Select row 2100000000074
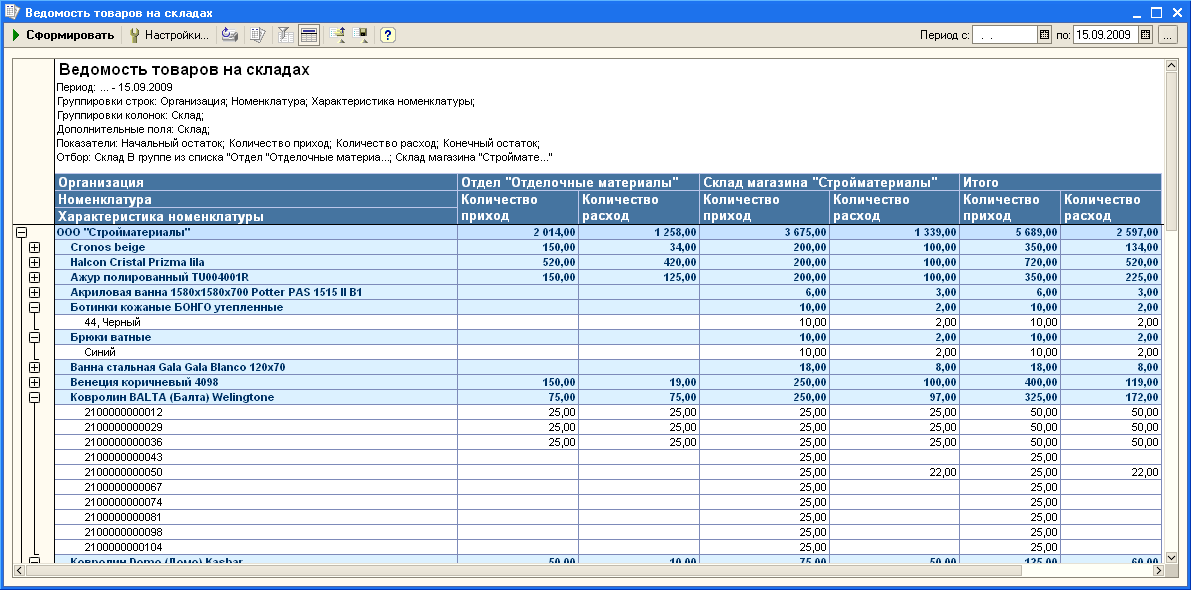1191x590 pixels. coord(608,502)
